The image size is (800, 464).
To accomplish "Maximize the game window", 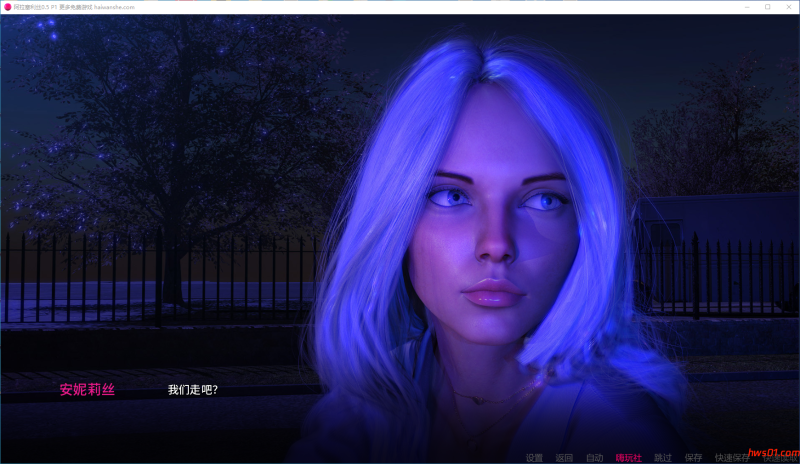I will pyautogui.click(x=768, y=7).
